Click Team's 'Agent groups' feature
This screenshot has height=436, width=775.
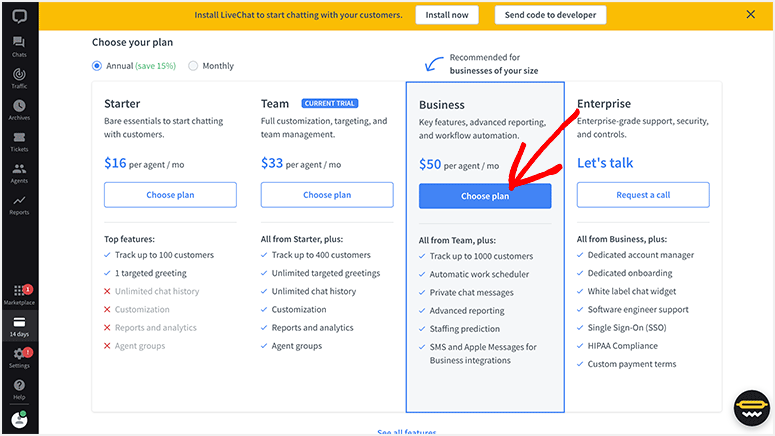[297, 346]
